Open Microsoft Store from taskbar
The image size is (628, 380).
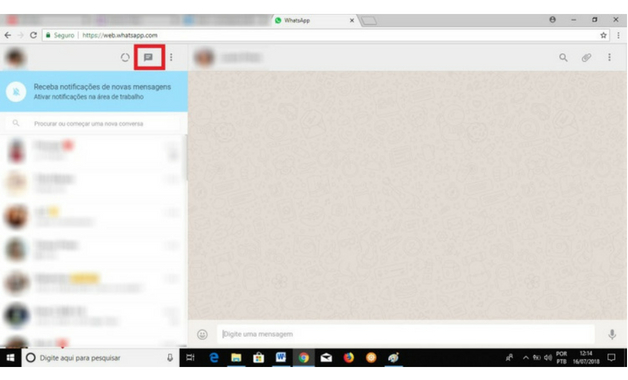pos(258,358)
